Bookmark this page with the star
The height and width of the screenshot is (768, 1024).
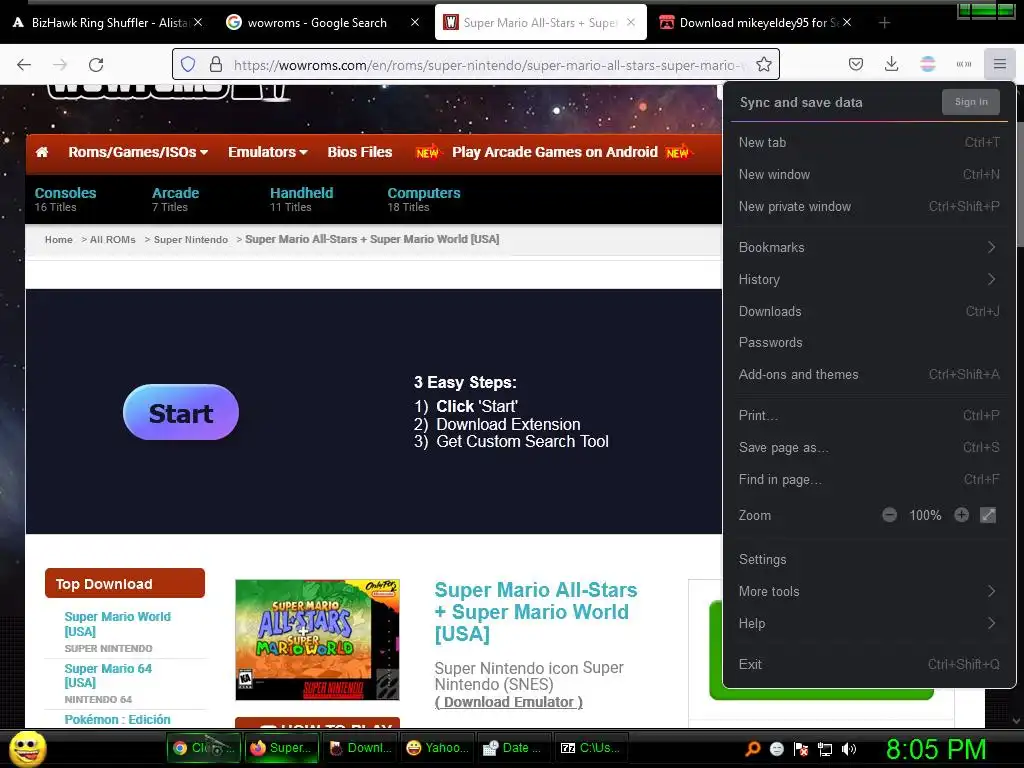pos(763,64)
